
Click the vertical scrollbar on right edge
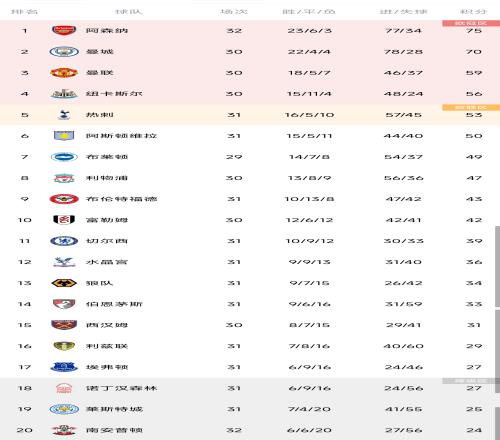pos(497,267)
